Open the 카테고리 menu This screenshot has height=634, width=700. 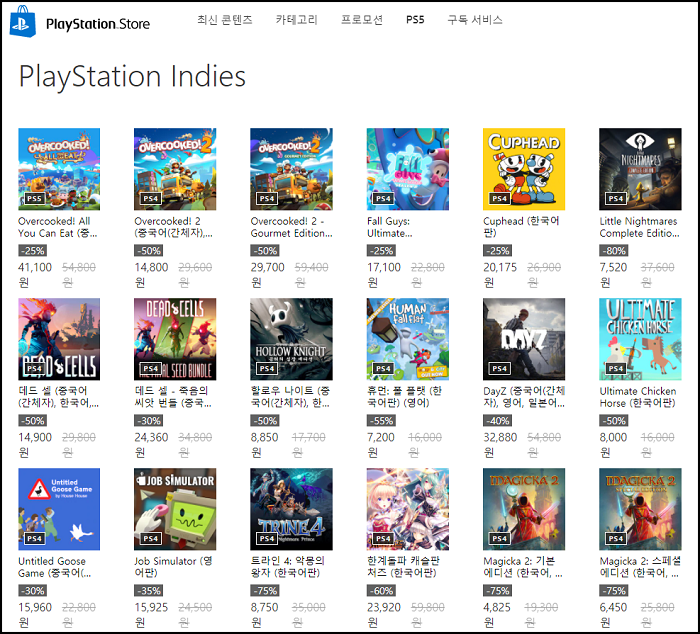point(296,20)
